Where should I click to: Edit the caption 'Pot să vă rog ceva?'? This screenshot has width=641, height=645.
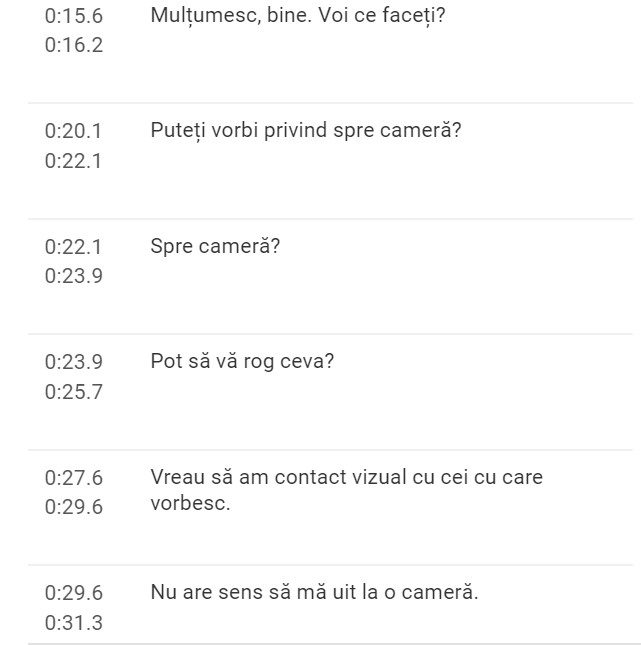coord(242,361)
